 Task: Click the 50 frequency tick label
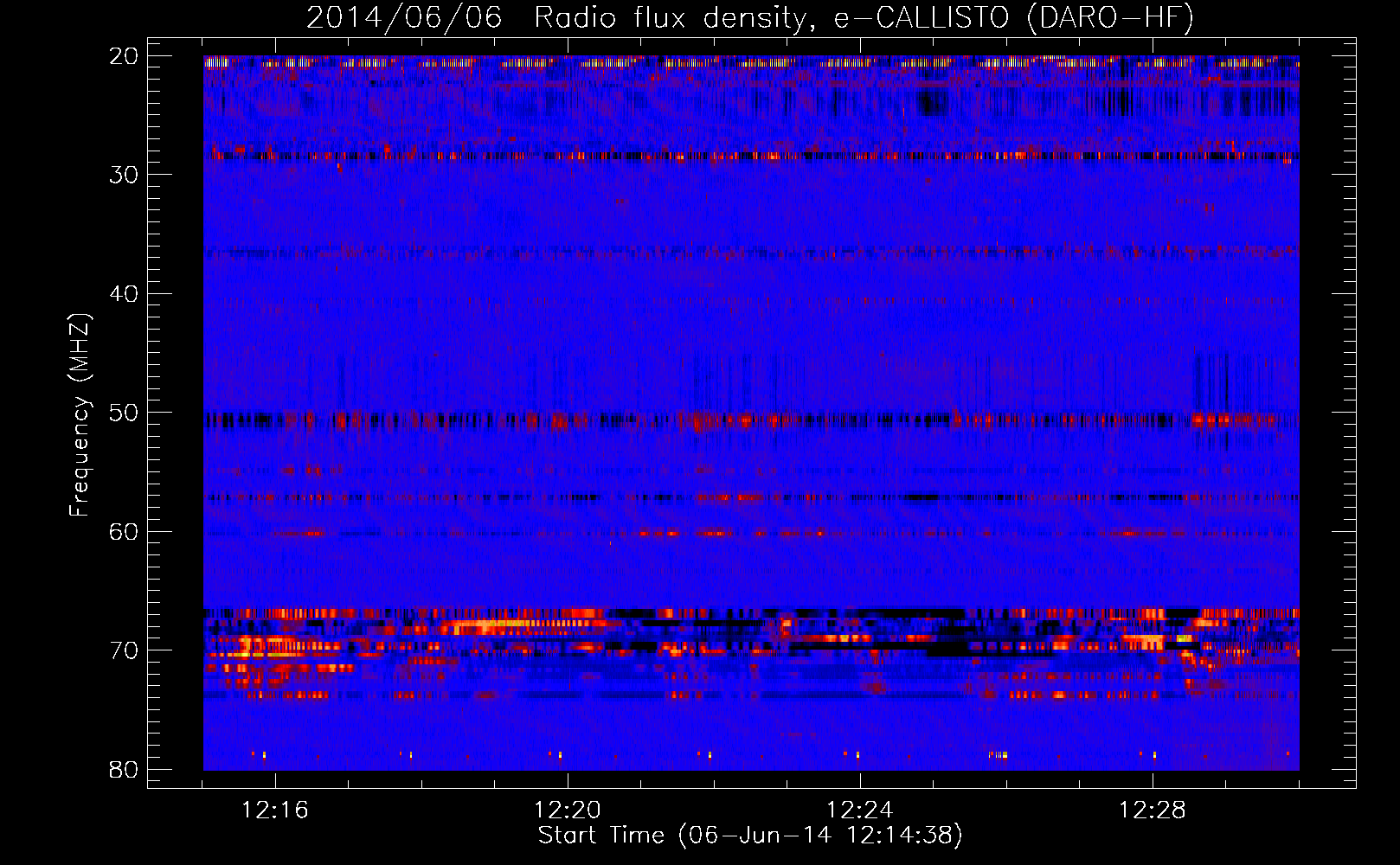[x=124, y=413]
